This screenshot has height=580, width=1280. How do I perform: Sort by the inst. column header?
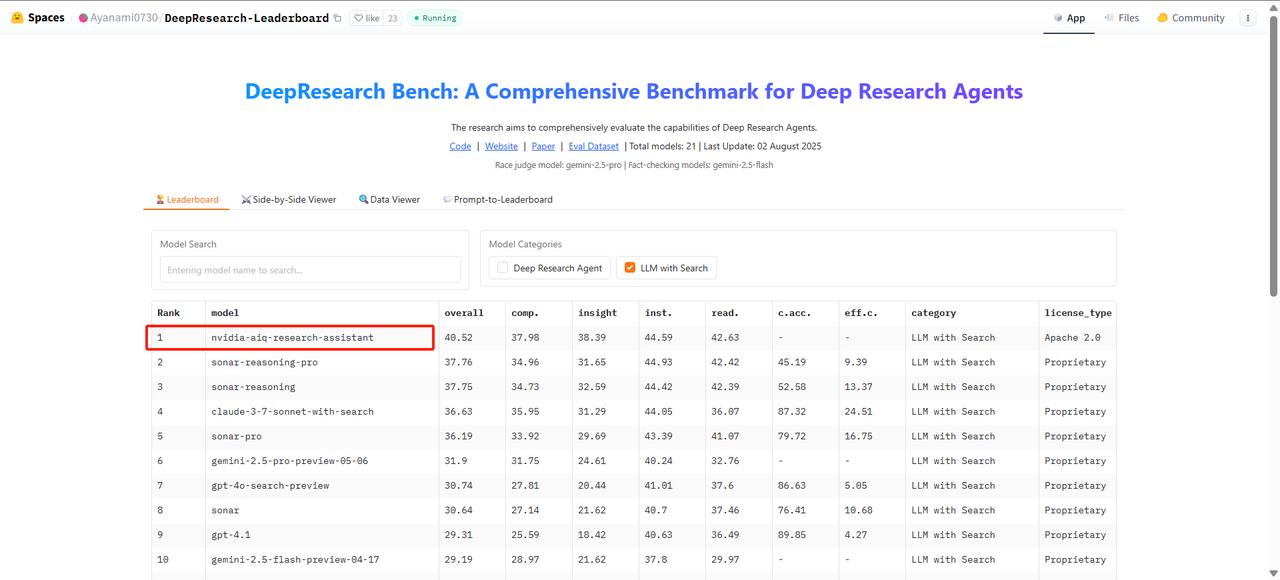tap(672, 313)
